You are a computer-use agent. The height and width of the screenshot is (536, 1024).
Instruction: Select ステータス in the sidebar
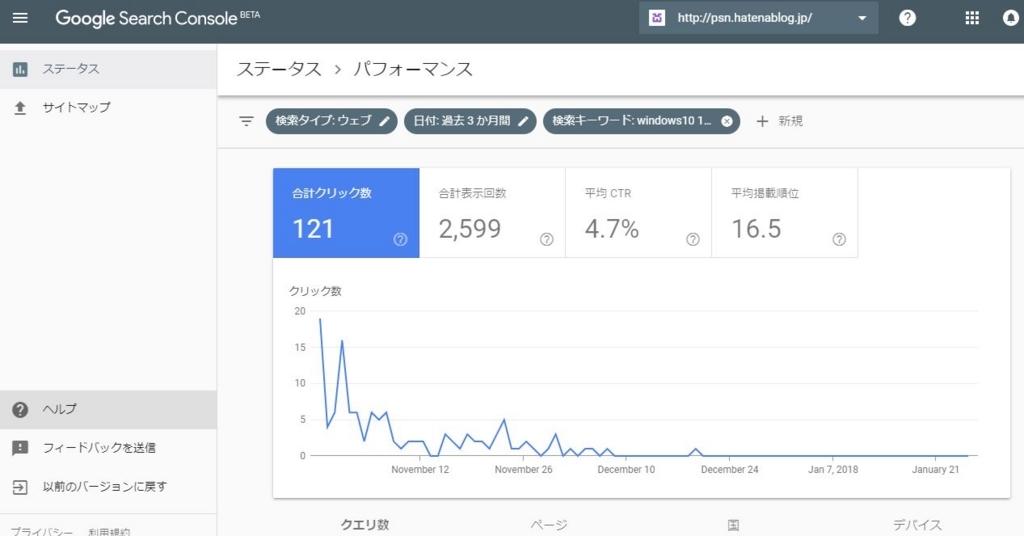(108, 69)
